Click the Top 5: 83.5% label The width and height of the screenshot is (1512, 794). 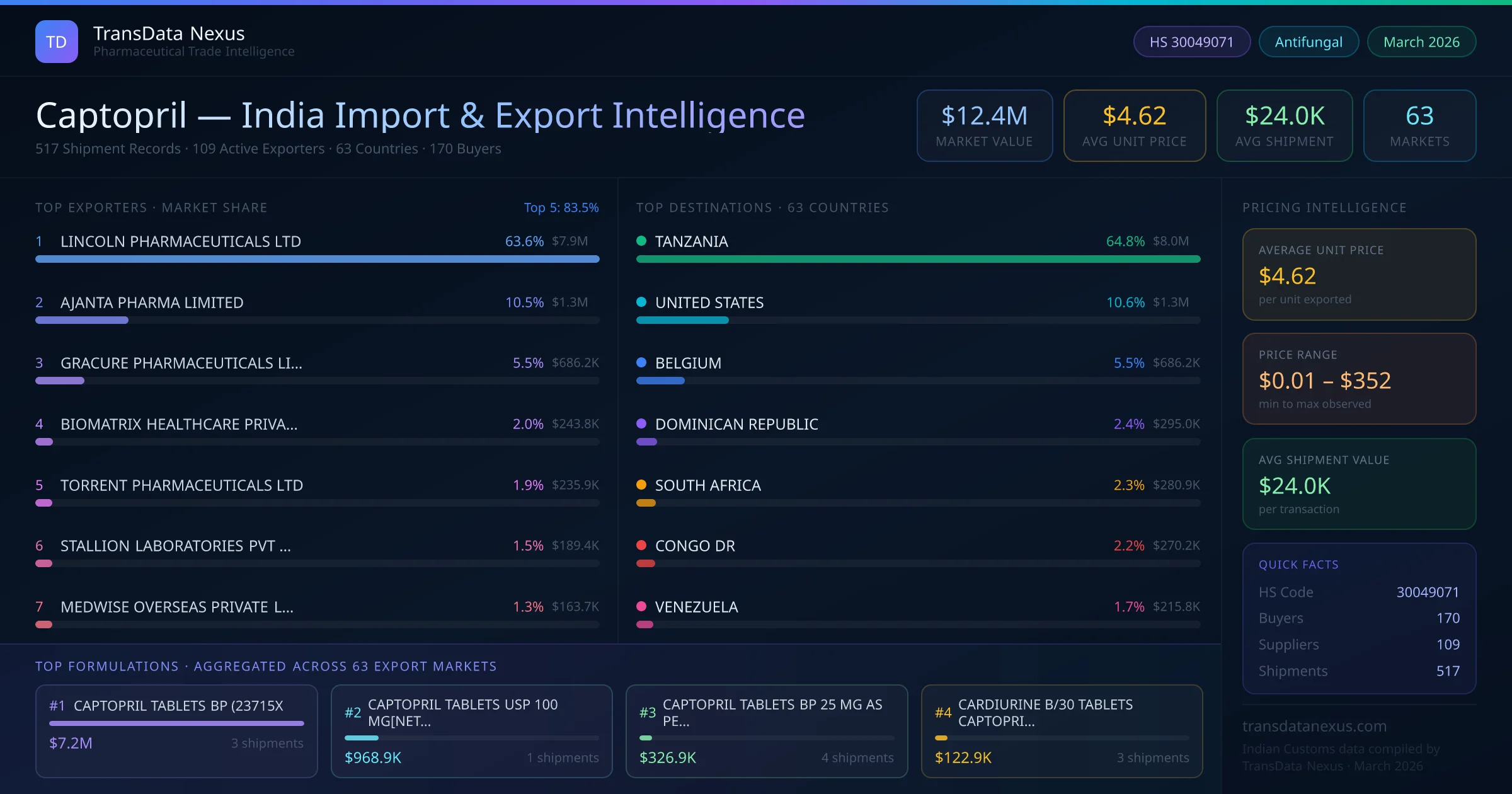coord(561,207)
